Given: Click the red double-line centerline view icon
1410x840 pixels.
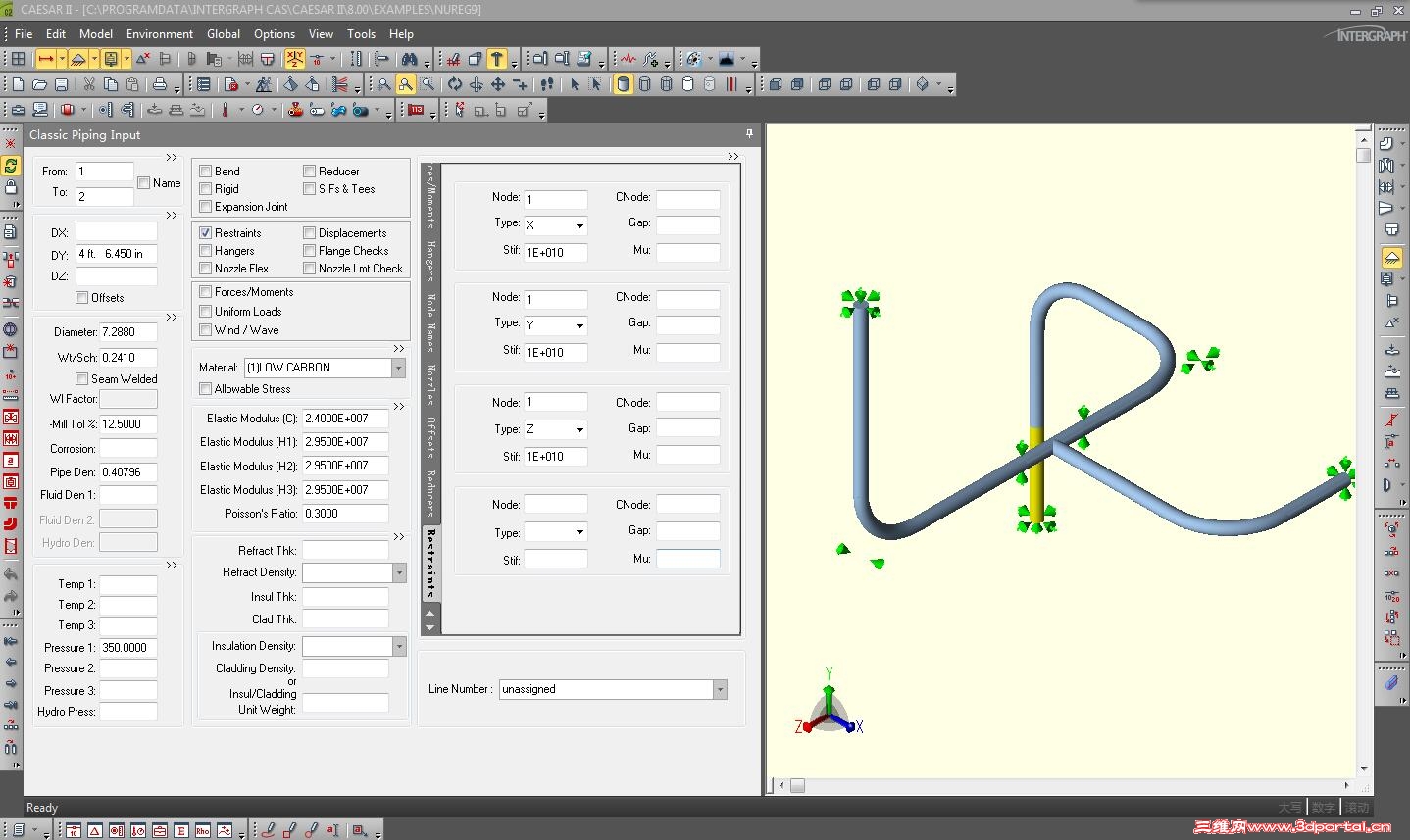Looking at the screenshot, I should (x=730, y=85).
